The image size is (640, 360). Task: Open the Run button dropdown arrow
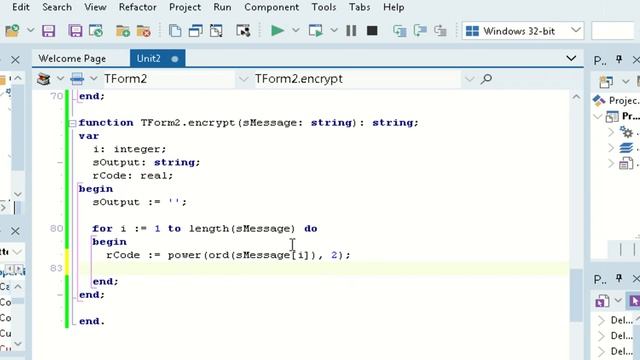(296, 30)
